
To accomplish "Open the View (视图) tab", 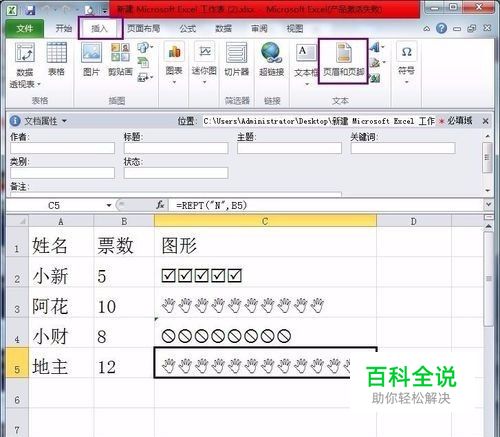I will 295,29.
